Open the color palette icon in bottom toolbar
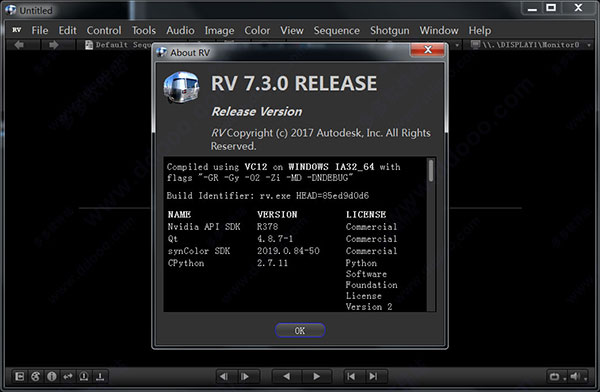The width and height of the screenshot is (600, 392). click(x=36, y=377)
